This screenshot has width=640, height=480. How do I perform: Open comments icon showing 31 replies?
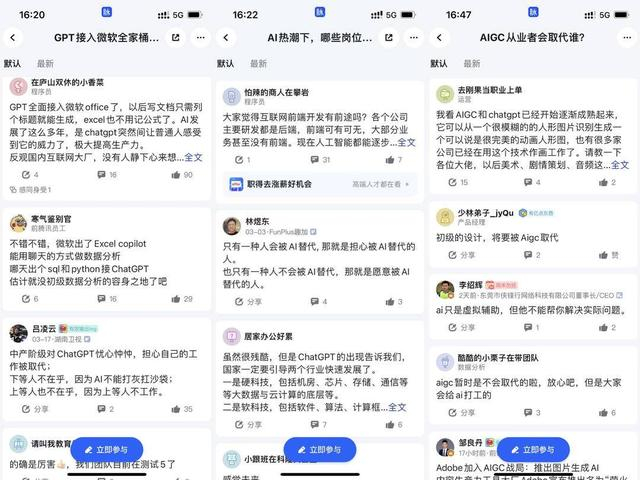point(320,160)
